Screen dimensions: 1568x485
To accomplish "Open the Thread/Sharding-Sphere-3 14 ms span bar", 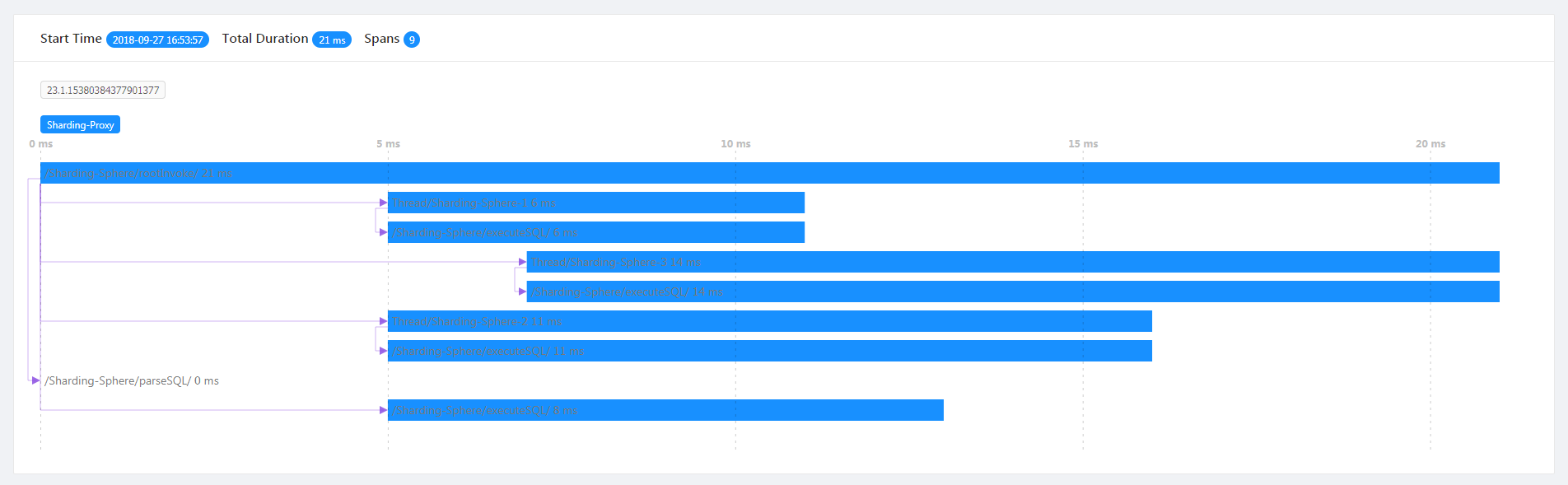I will (x=1013, y=262).
